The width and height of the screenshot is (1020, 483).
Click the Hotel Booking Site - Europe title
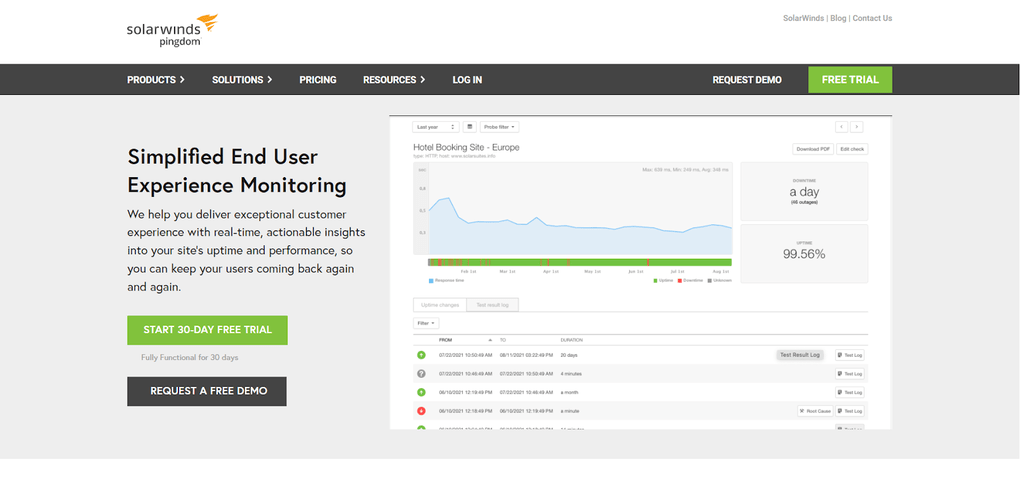[x=466, y=147]
